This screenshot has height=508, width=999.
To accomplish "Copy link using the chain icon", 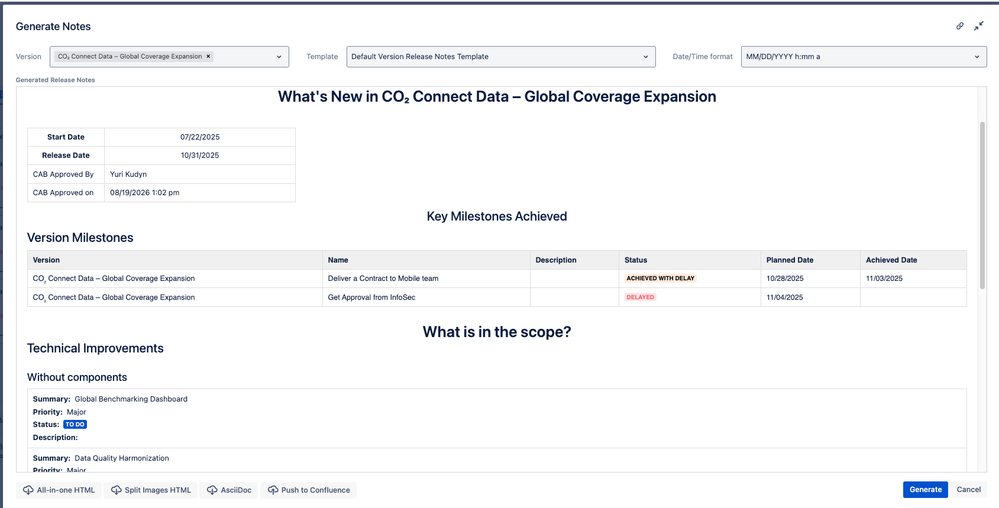I will 959,26.
